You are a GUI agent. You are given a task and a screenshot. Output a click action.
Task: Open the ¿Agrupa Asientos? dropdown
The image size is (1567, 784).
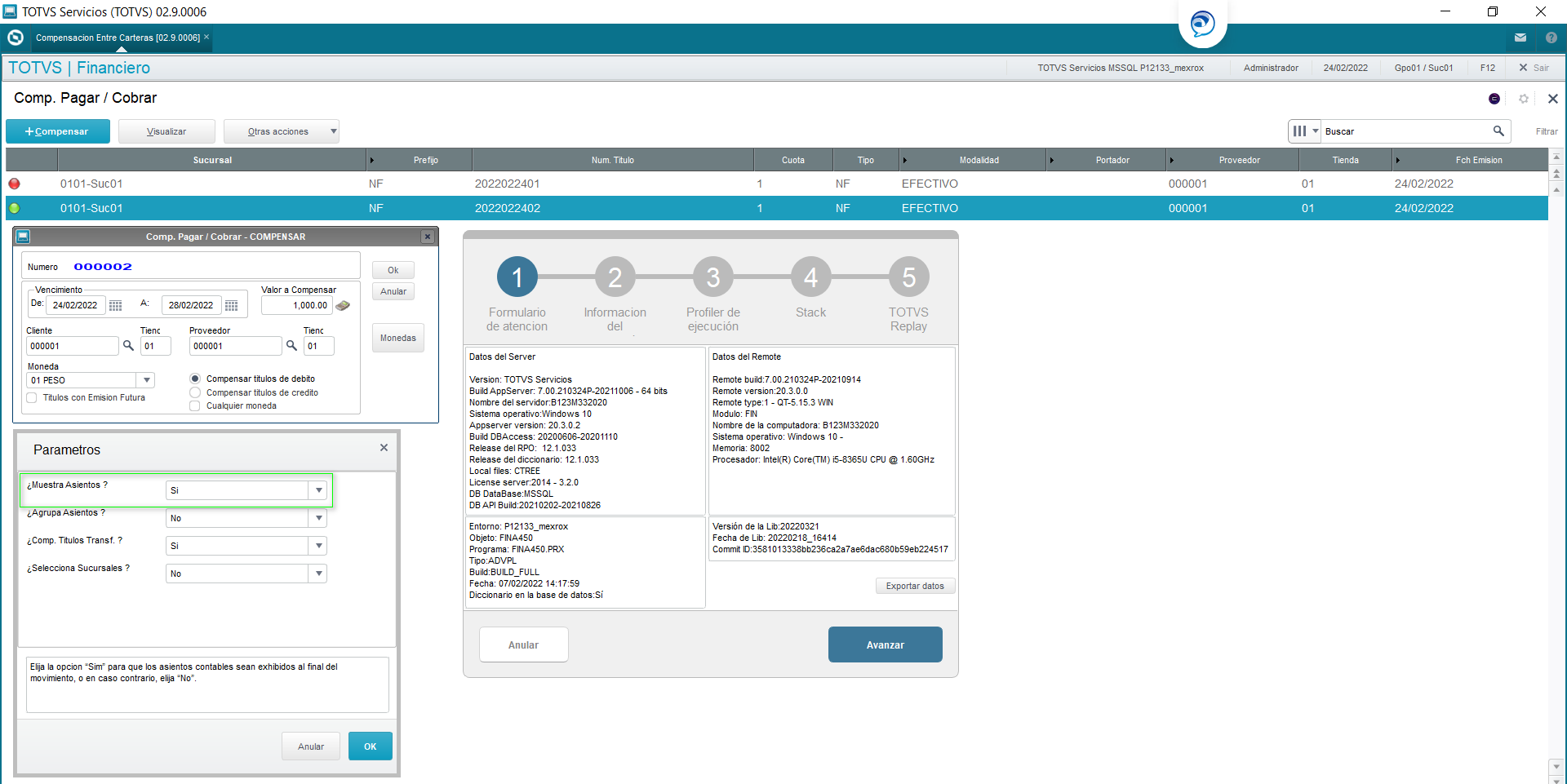(x=318, y=518)
